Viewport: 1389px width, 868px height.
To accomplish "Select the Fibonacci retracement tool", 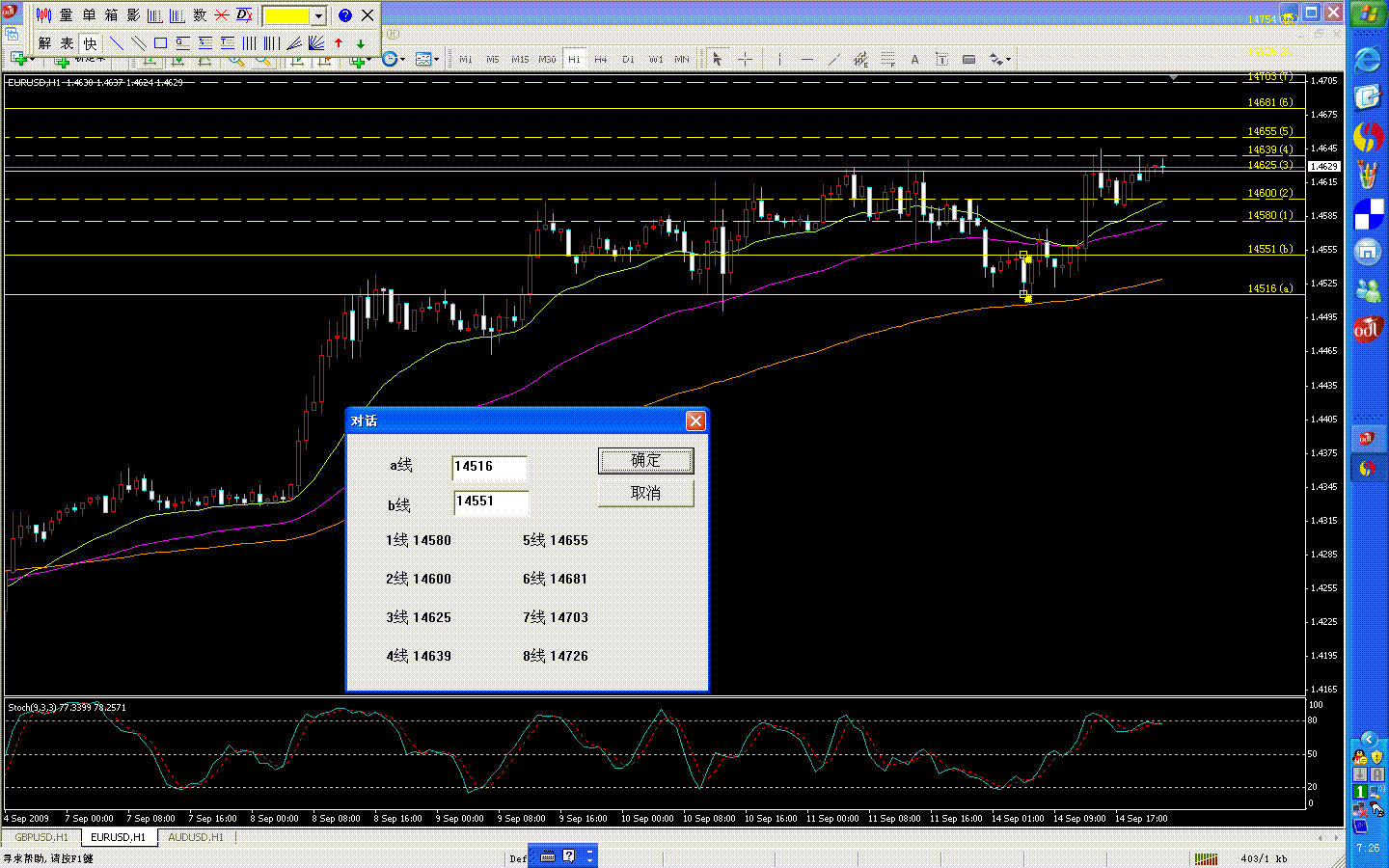I will (888, 60).
